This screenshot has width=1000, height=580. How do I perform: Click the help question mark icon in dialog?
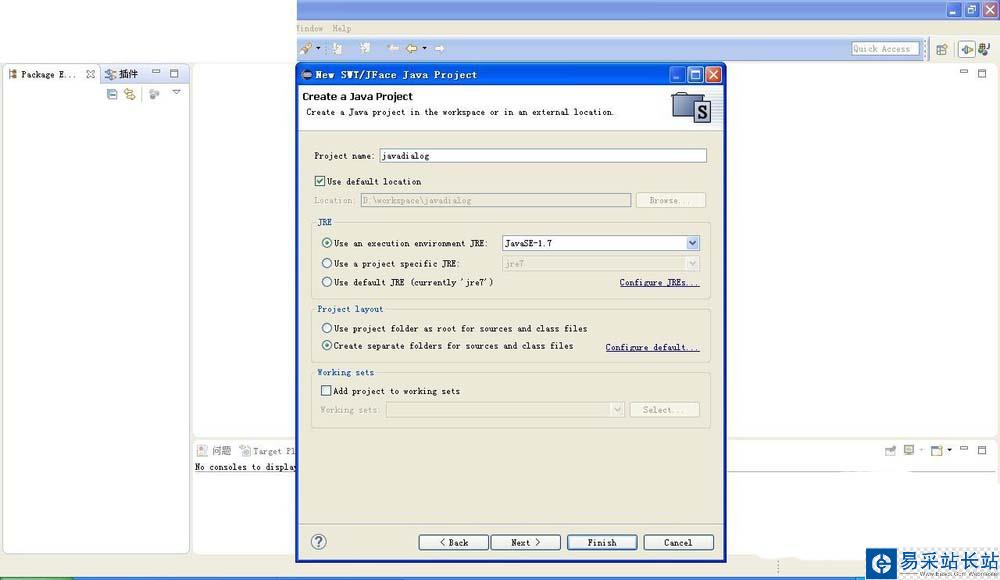tap(318, 542)
